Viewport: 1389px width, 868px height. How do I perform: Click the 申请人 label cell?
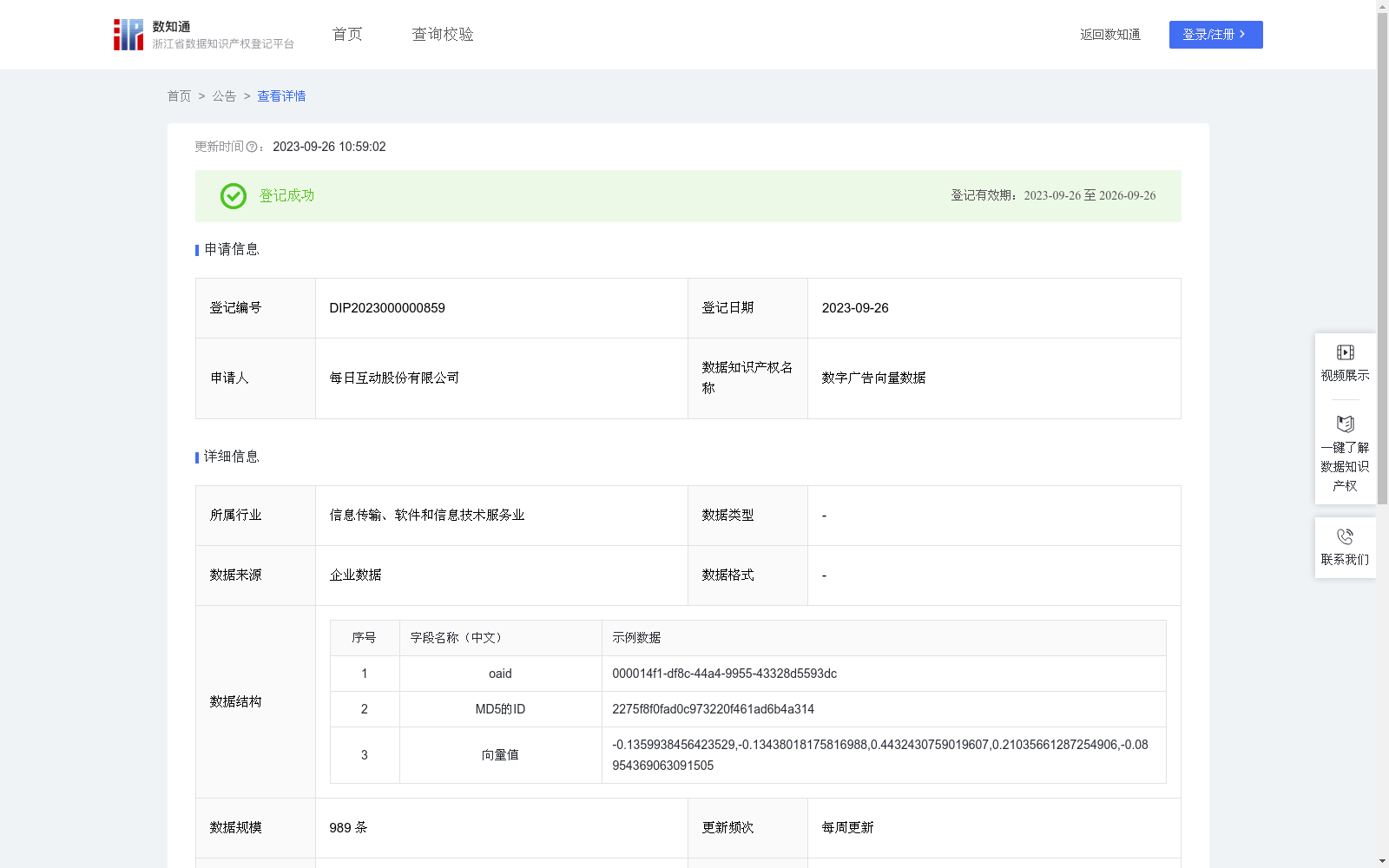point(255,378)
